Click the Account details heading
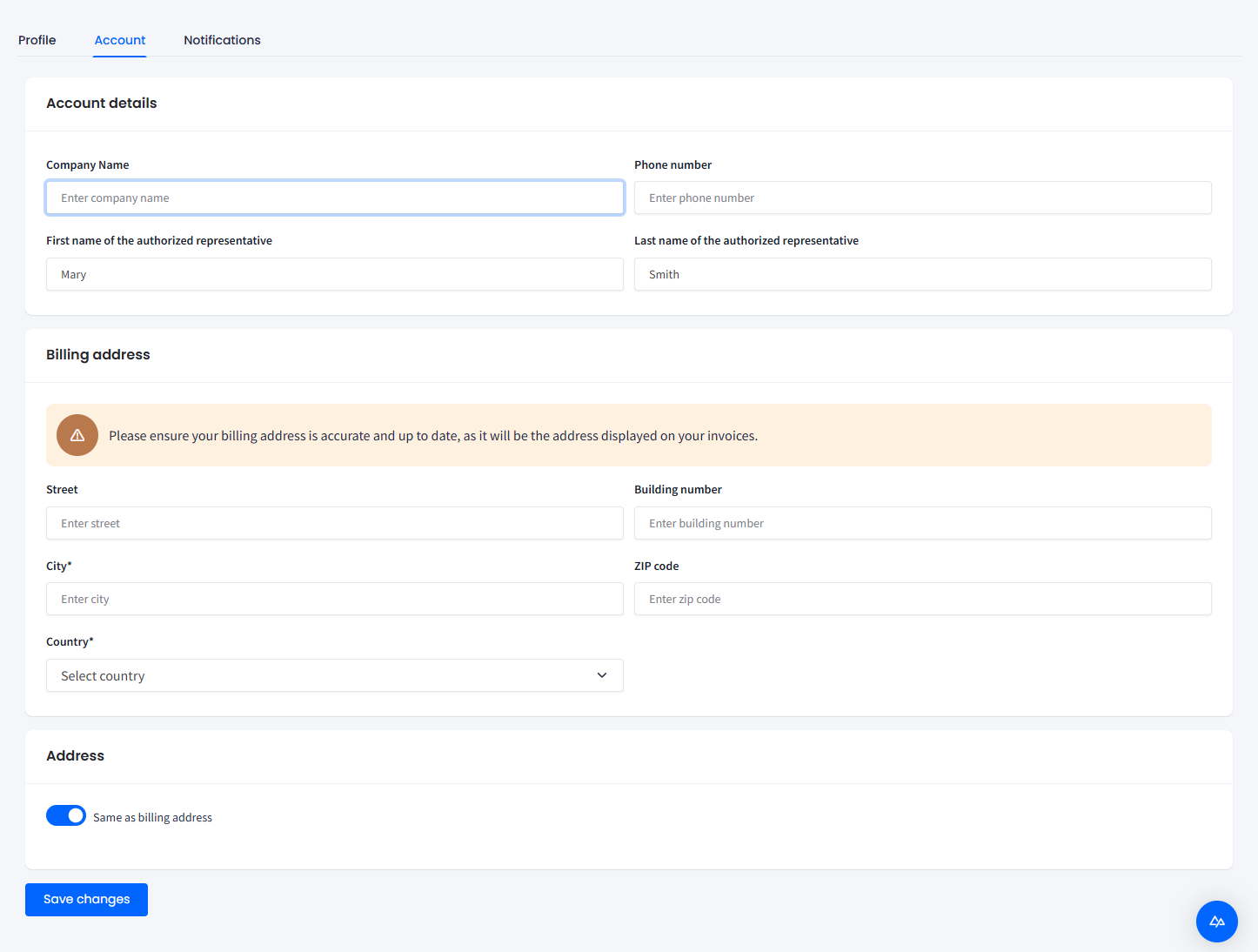This screenshot has width=1258, height=952. (102, 103)
